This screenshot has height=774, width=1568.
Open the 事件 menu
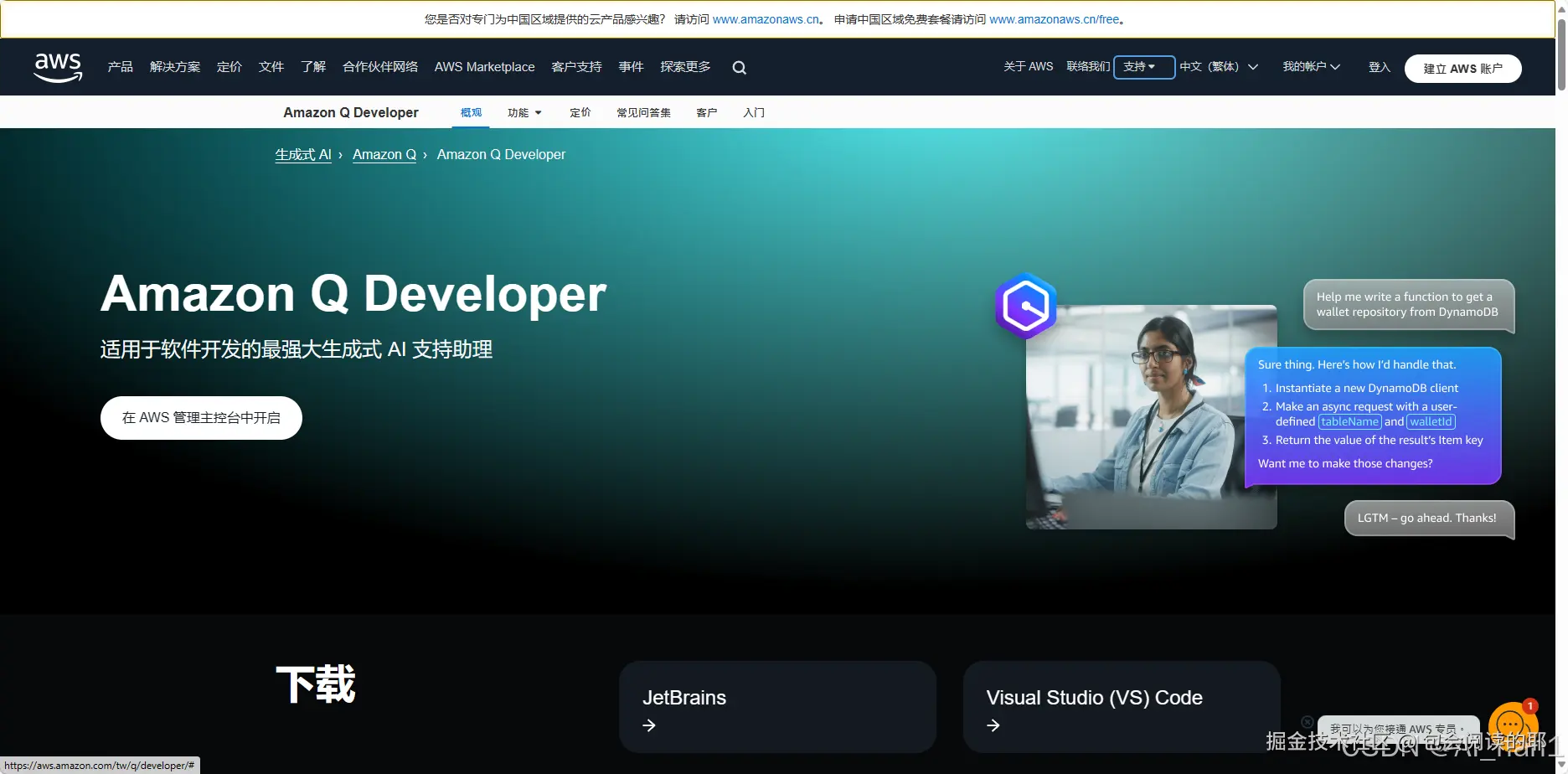tap(632, 67)
